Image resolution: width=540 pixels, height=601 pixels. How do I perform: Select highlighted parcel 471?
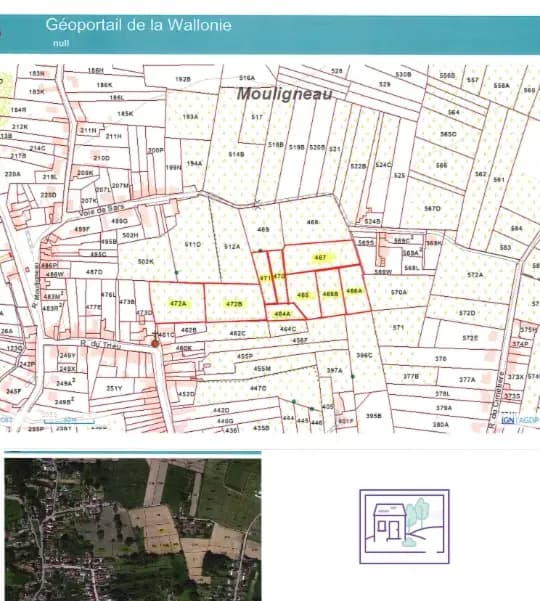coord(265,278)
